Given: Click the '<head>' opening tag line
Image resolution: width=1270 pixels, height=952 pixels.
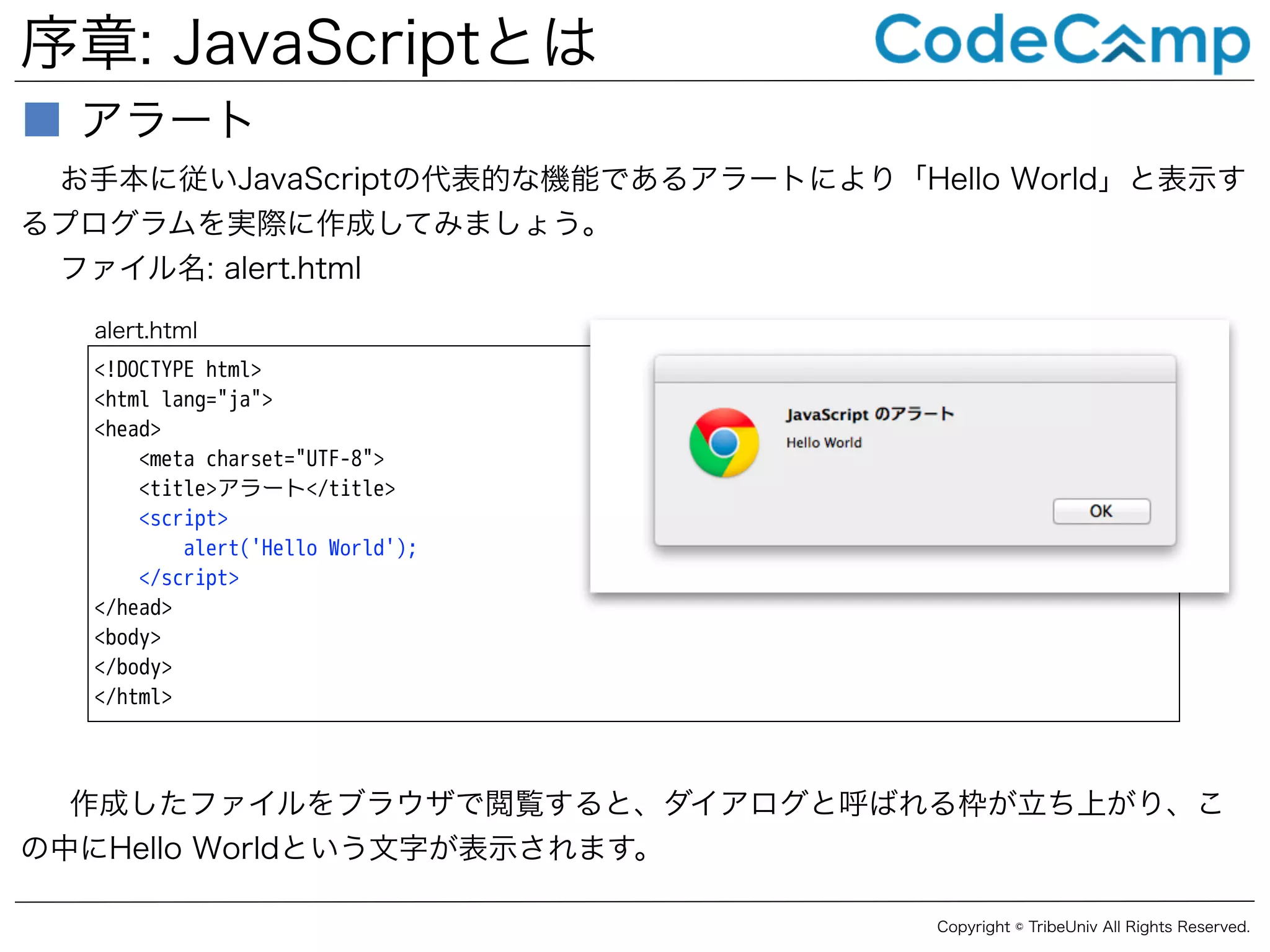Looking at the screenshot, I should [x=128, y=430].
